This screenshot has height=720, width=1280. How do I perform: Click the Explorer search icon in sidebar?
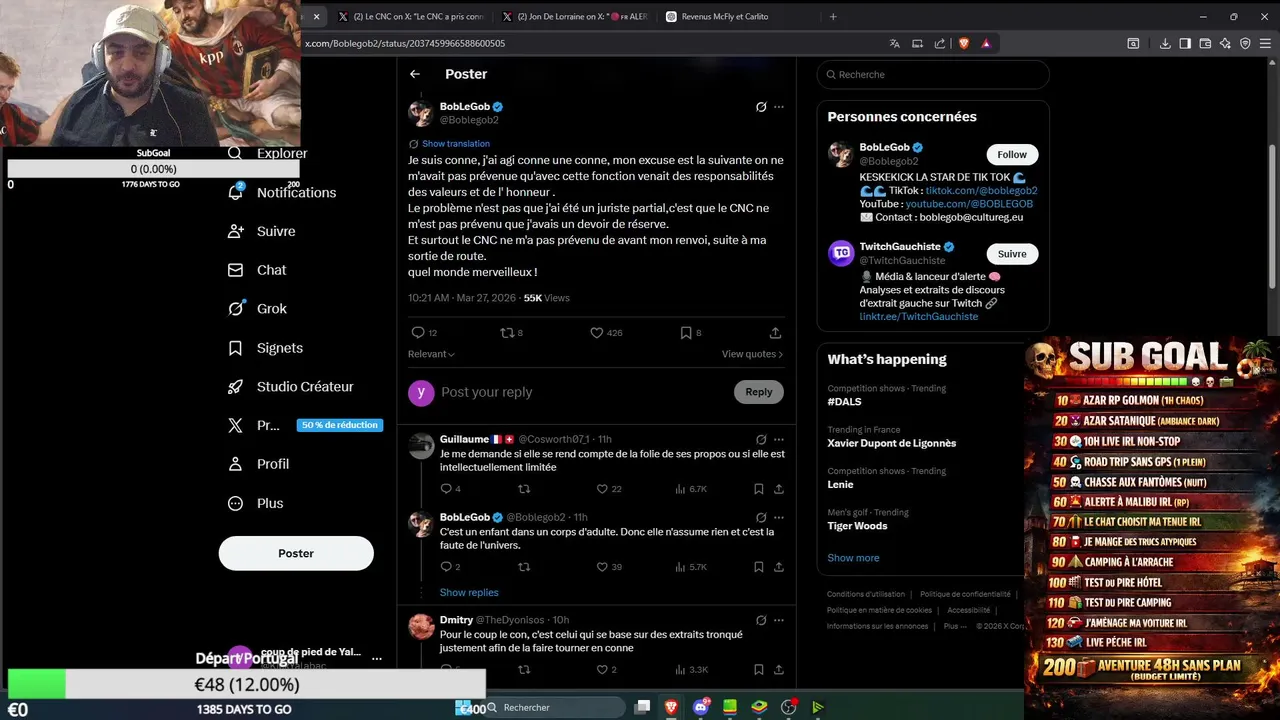235,153
